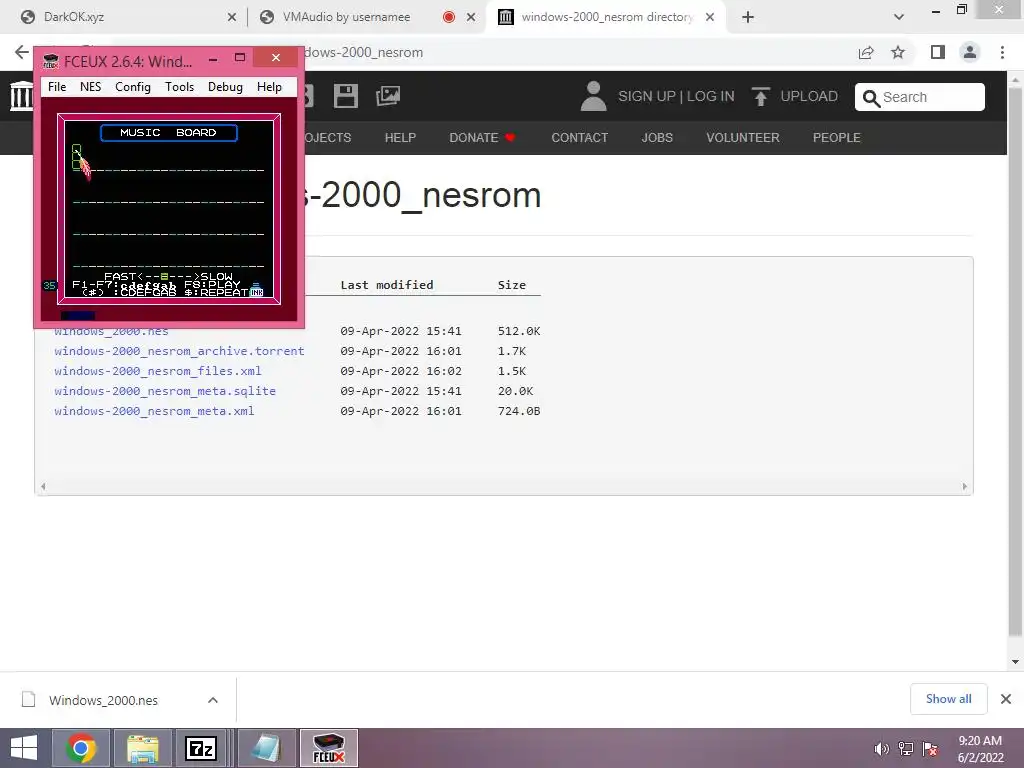Click Show all downloads
The height and width of the screenshot is (768, 1024).
(x=948, y=699)
